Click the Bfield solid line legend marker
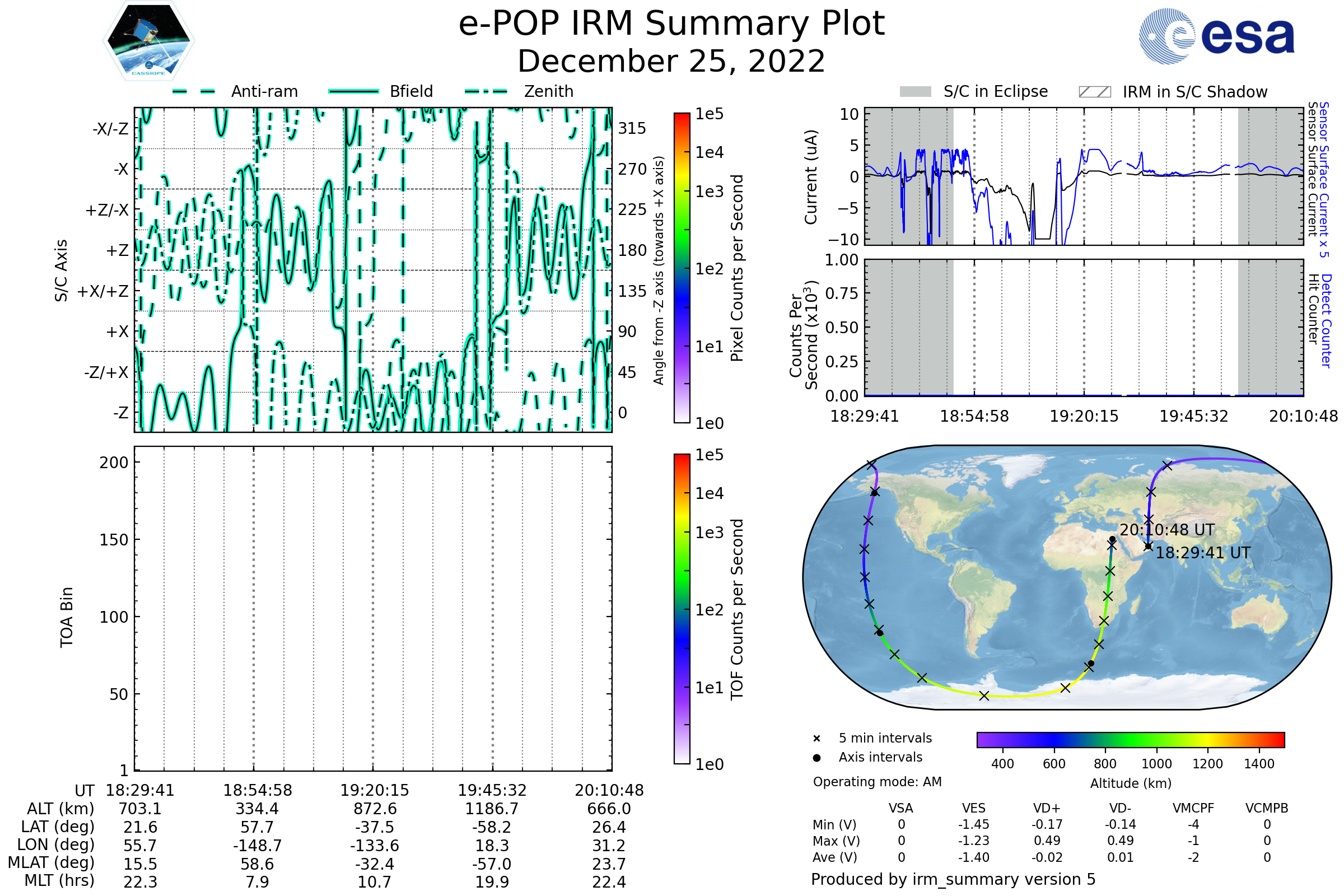This screenshot has height=896, width=1344. pyautogui.click(x=353, y=91)
